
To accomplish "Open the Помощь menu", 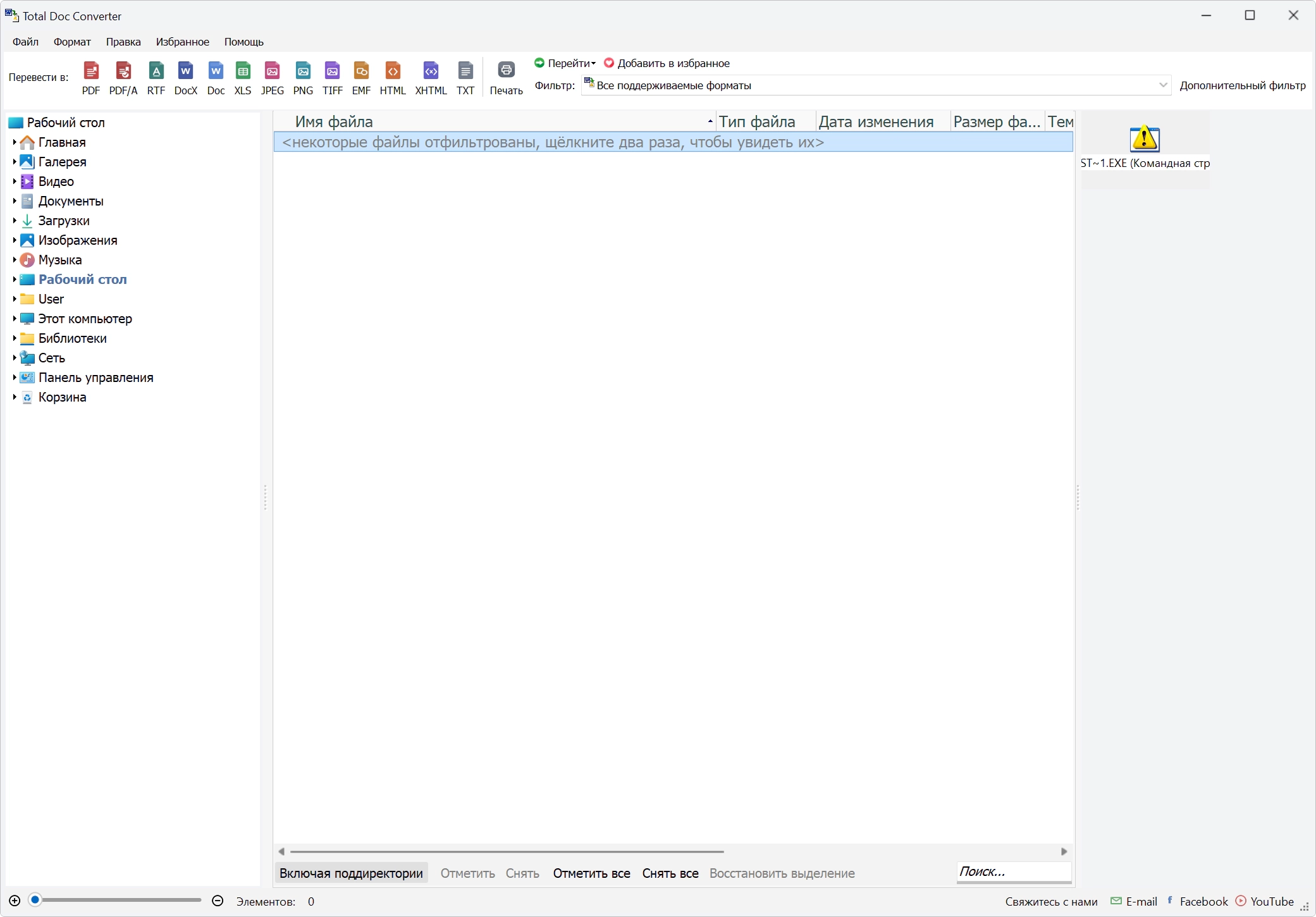I will [244, 42].
